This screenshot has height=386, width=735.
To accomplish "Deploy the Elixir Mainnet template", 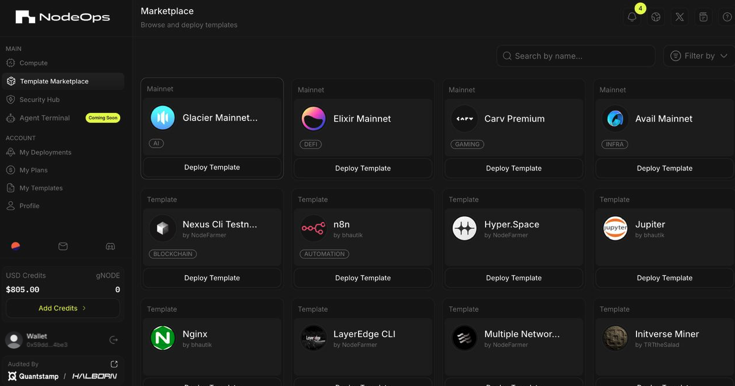I will [x=363, y=168].
